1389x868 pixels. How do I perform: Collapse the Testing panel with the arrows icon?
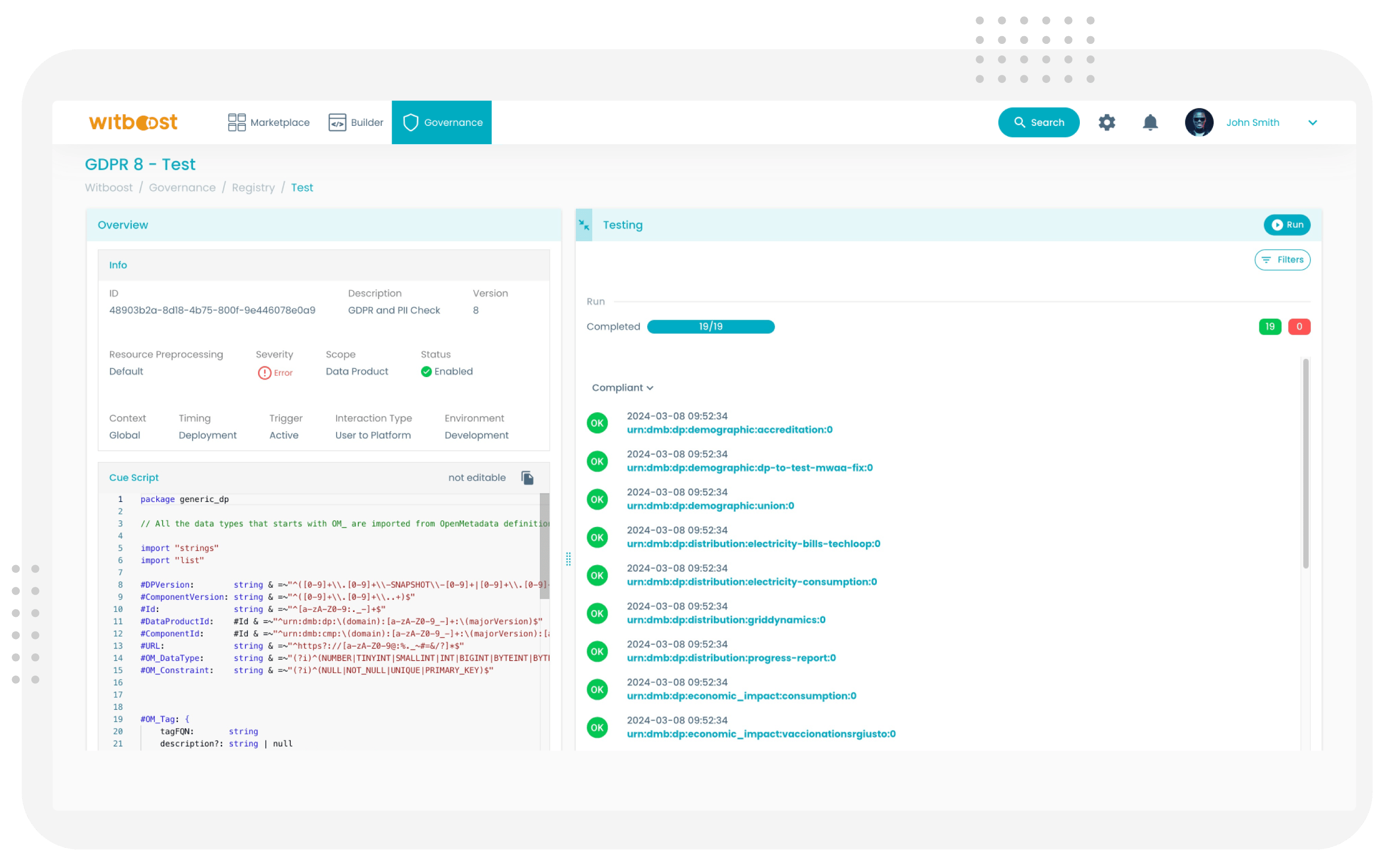click(x=584, y=225)
